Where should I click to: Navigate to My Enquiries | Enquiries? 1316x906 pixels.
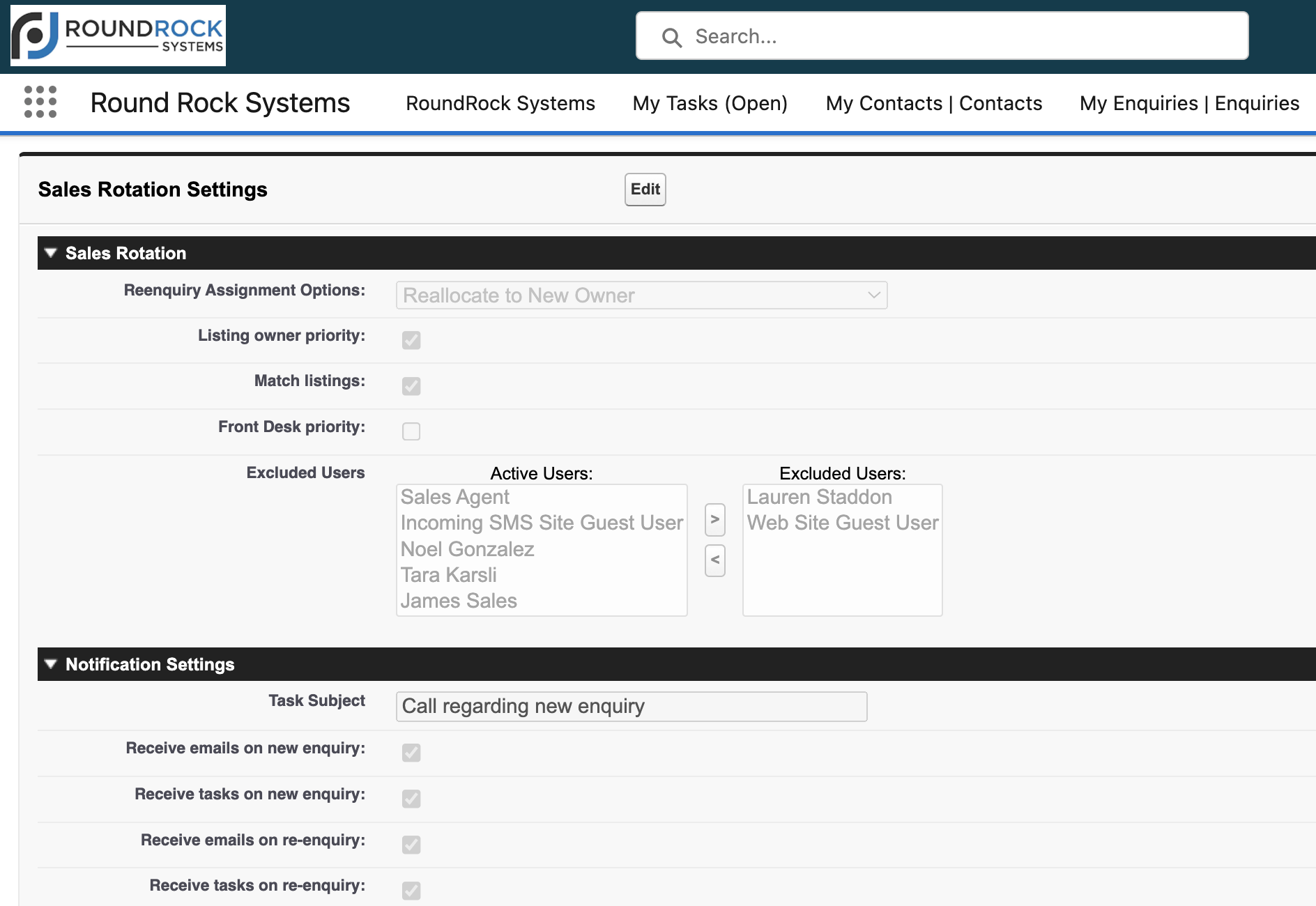coord(1188,102)
